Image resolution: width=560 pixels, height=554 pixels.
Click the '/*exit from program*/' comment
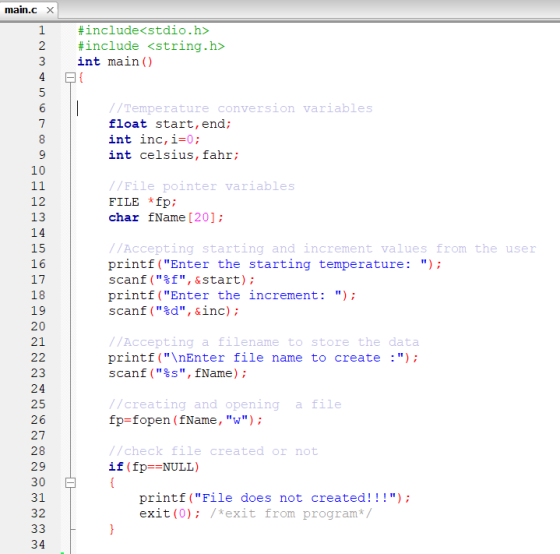(x=291, y=514)
